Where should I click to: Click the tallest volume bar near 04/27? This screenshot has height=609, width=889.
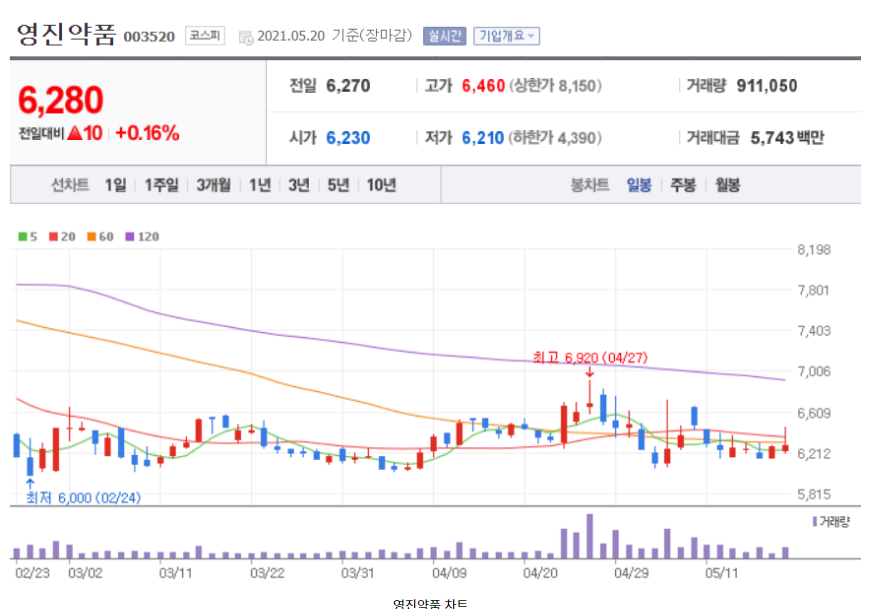[x=590, y=536]
